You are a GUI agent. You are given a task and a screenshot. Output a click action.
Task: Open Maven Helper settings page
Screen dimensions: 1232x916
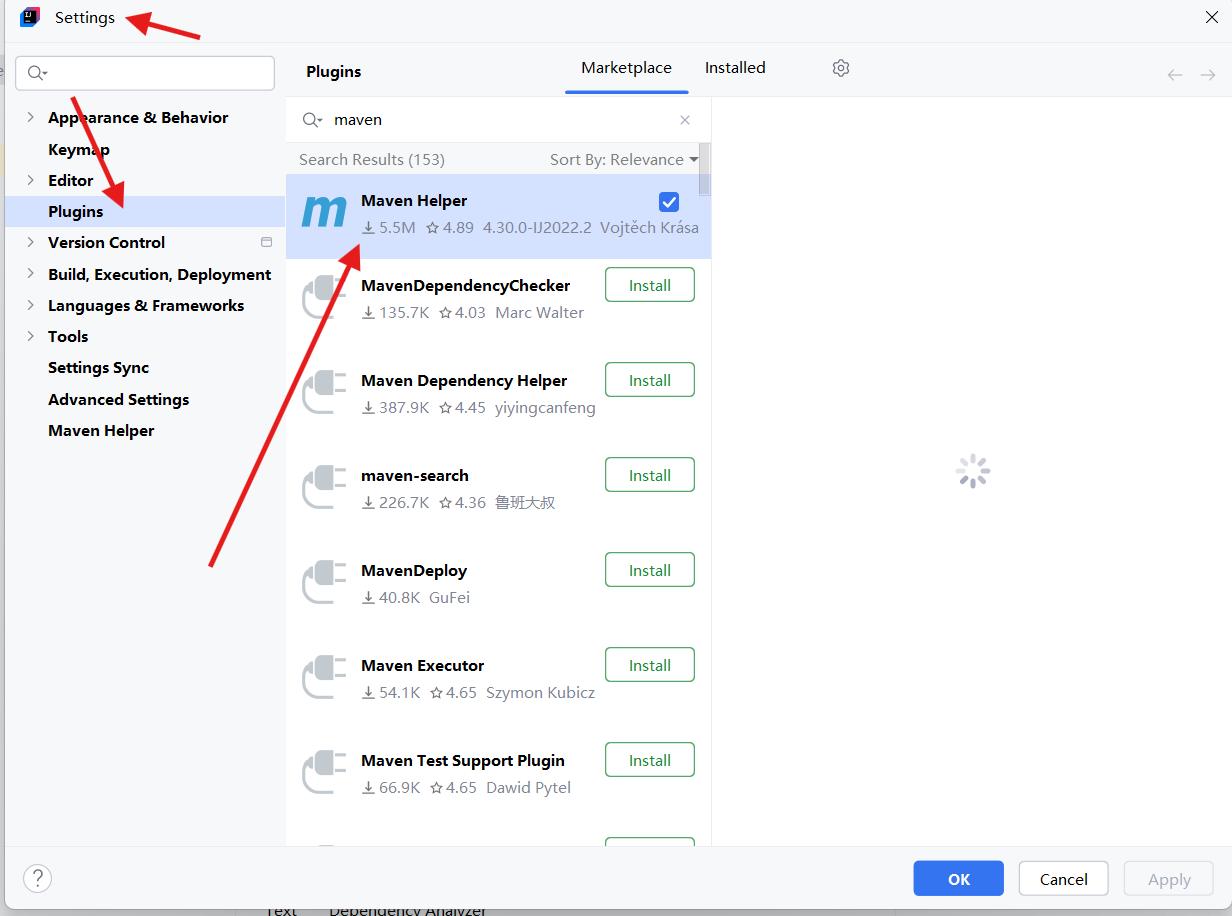[101, 430]
